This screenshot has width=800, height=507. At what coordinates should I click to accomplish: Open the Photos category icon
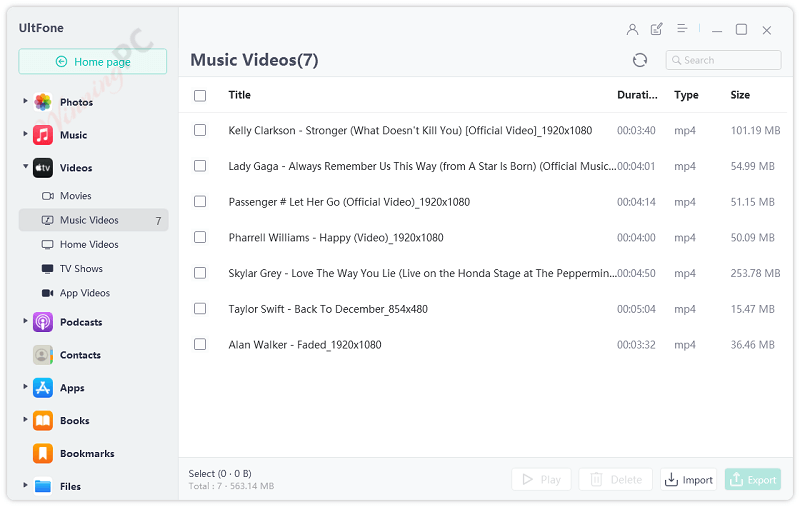click(x=43, y=102)
